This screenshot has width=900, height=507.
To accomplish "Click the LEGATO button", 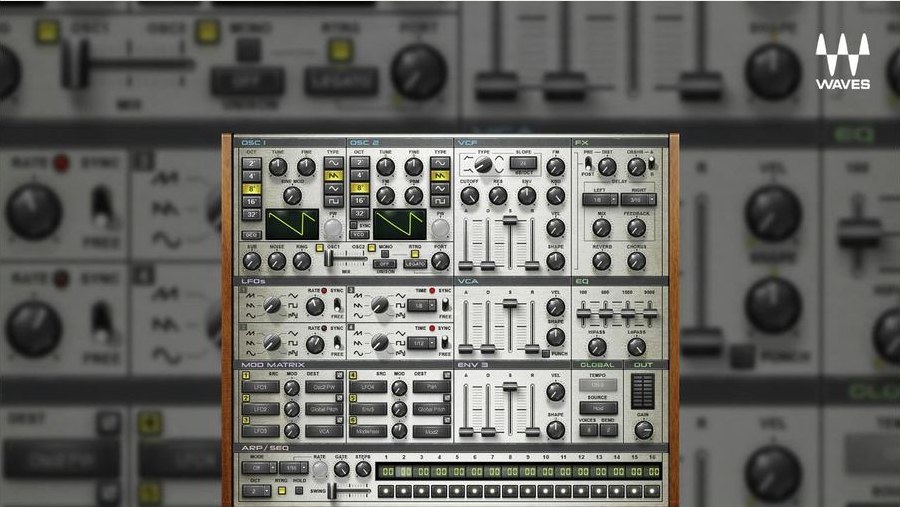I will 415,264.
